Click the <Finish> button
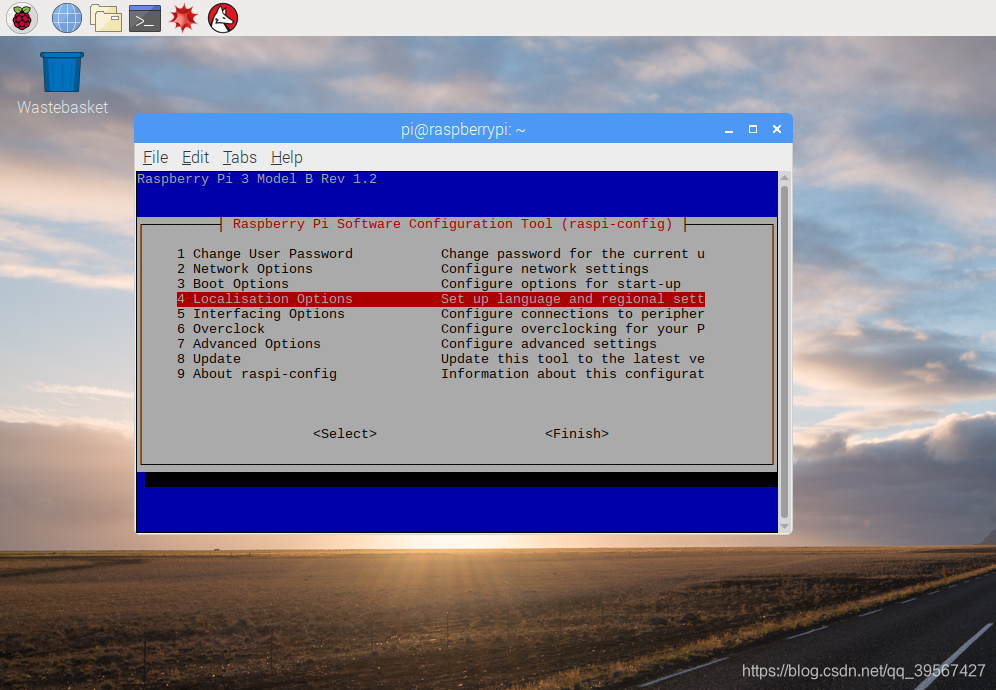This screenshot has height=690, width=996. (577, 434)
